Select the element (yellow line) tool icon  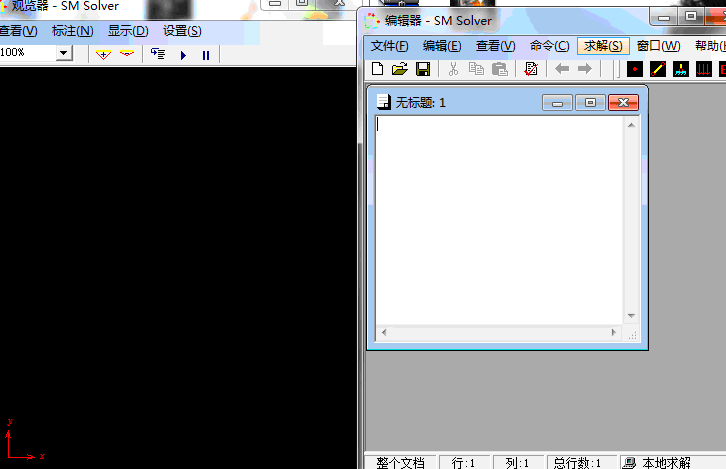[657, 69]
